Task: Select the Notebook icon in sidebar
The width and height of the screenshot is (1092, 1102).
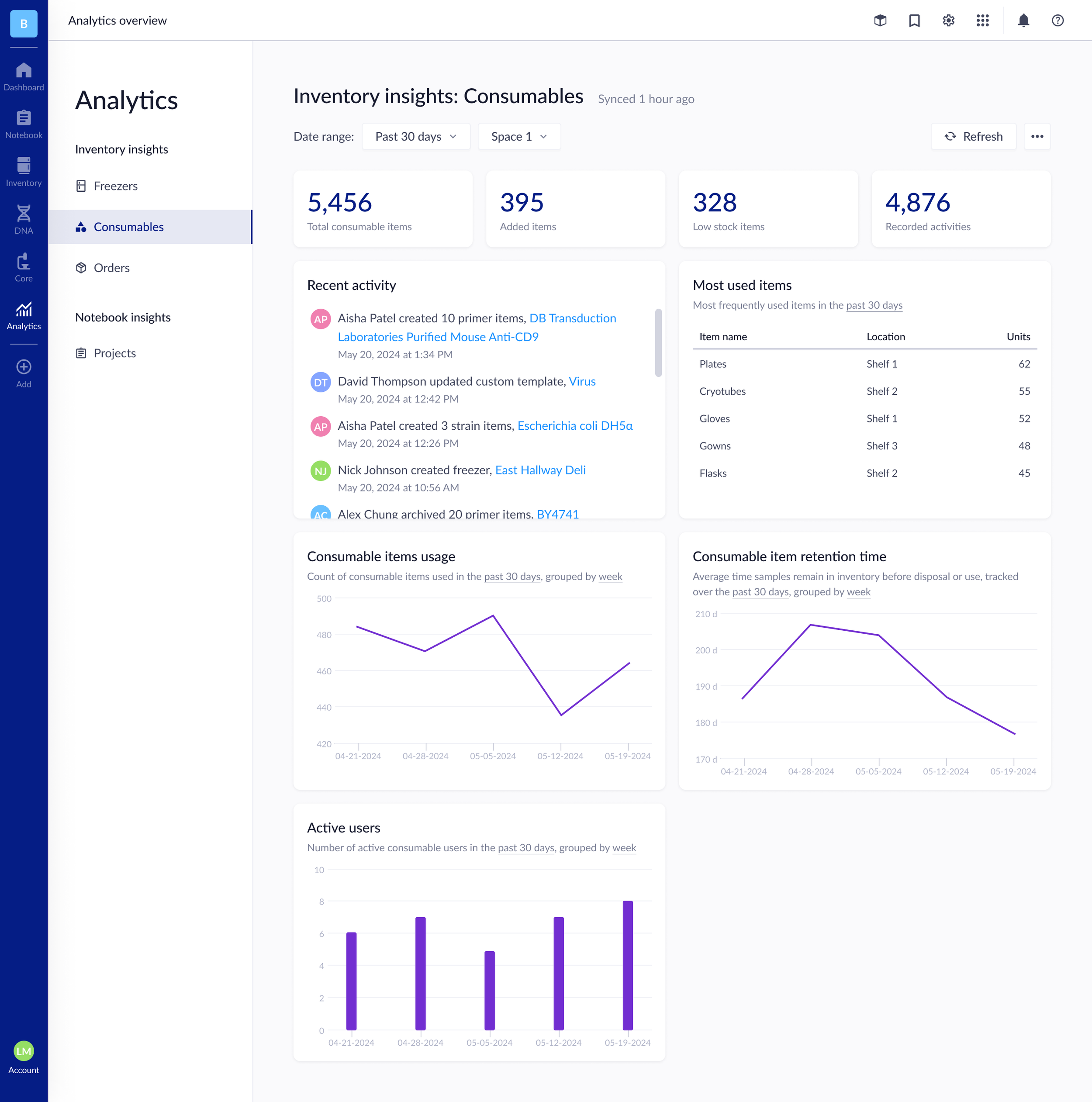Action: click(x=24, y=123)
